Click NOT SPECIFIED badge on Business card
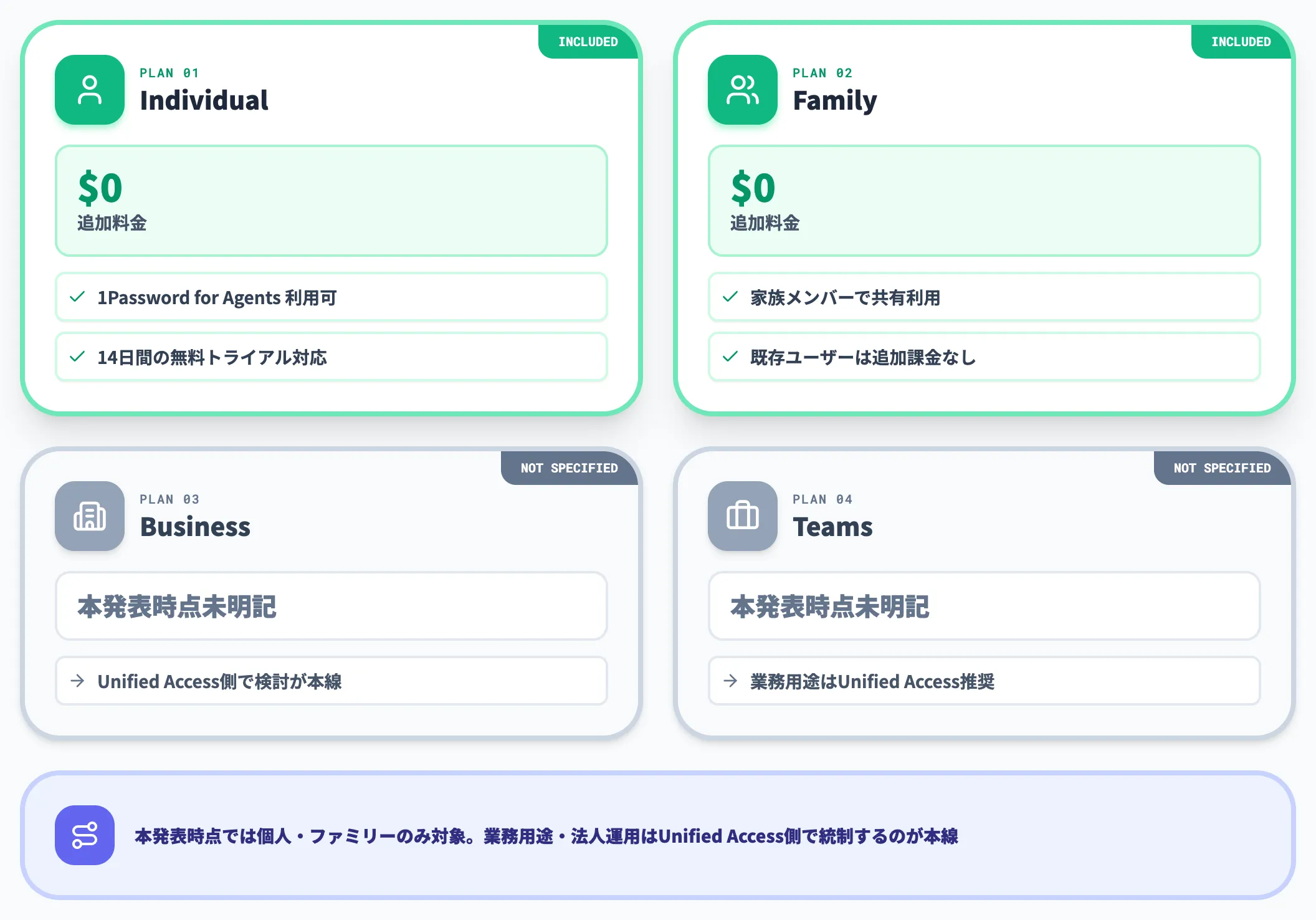This screenshot has width=1316, height=920. click(x=570, y=468)
